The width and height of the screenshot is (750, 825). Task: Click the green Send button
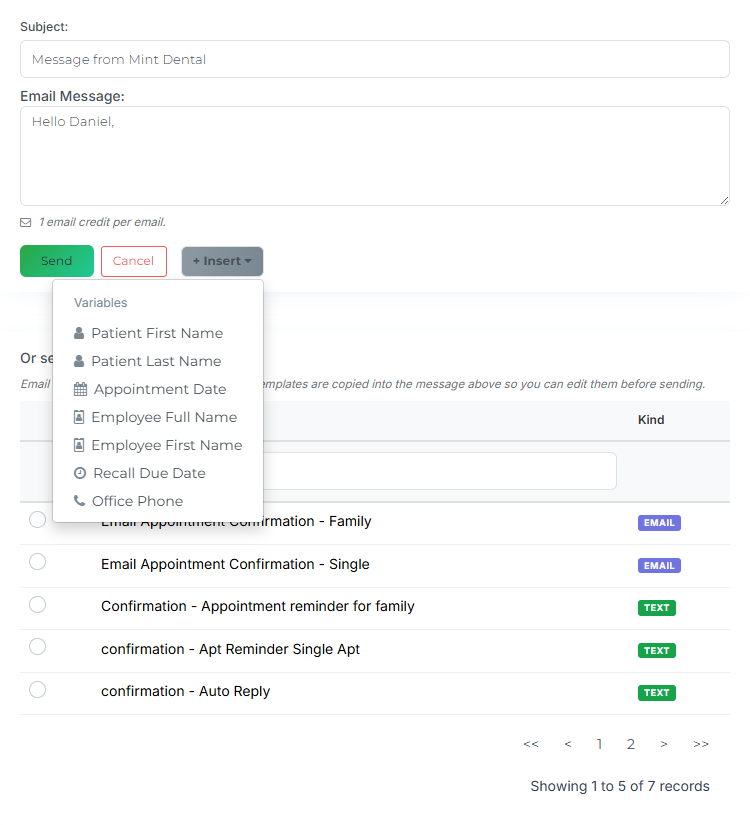(x=57, y=261)
